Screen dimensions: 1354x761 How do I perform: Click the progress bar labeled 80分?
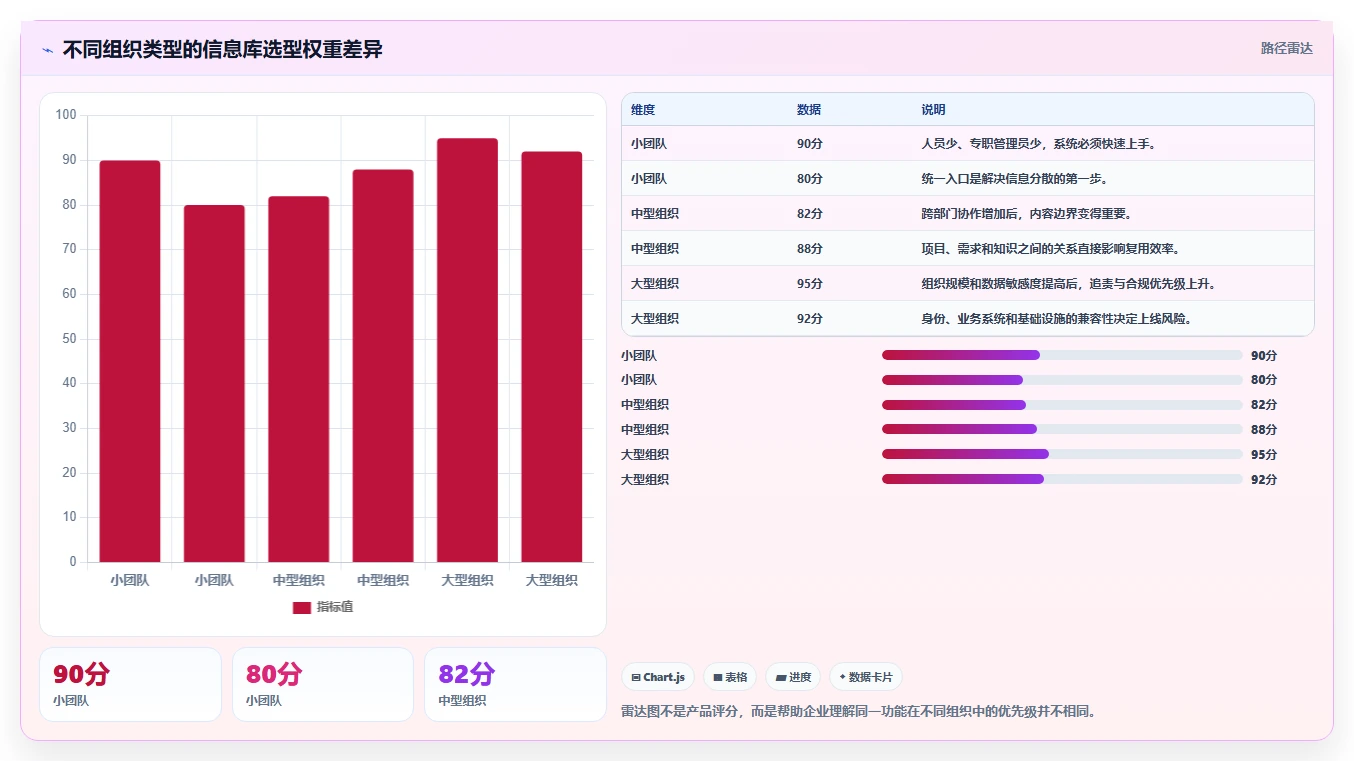pos(1062,380)
